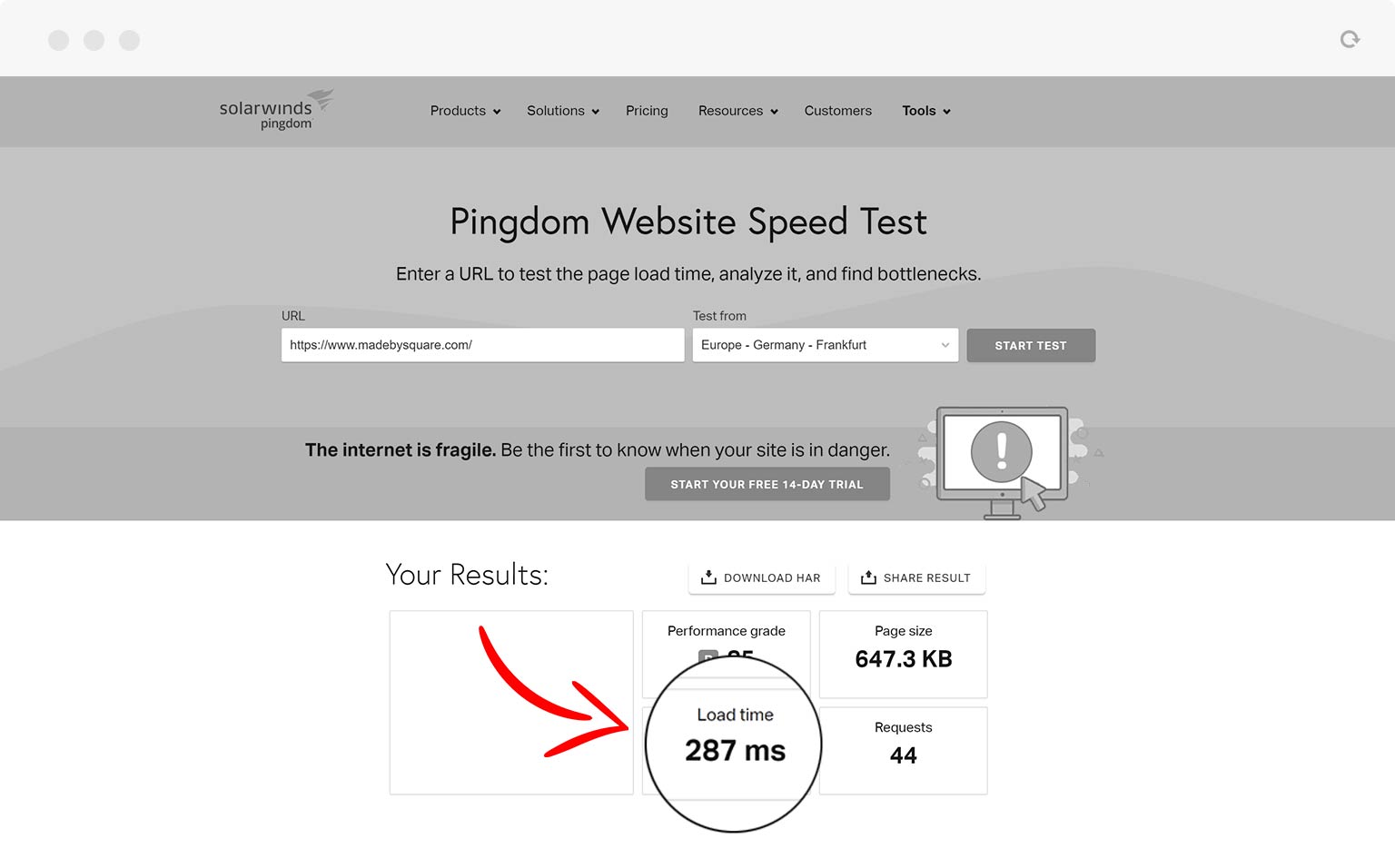Image resolution: width=1395 pixels, height=868 pixels.
Task: Expand the Products menu
Action: pyautogui.click(x=465, y=111)
